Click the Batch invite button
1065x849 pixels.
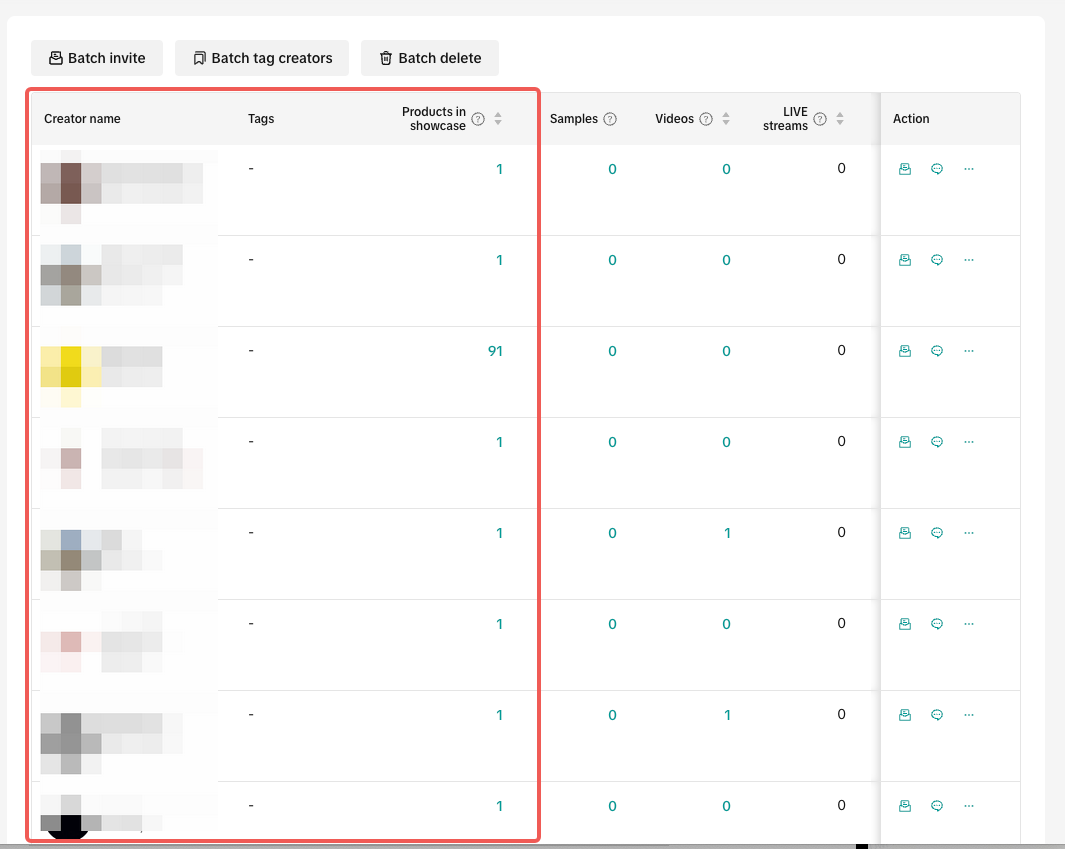(97, 58)
